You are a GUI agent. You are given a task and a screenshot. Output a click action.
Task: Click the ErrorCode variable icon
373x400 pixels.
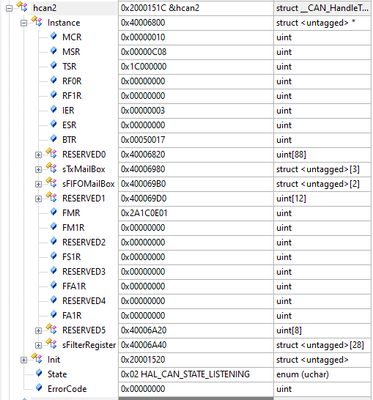39,388
